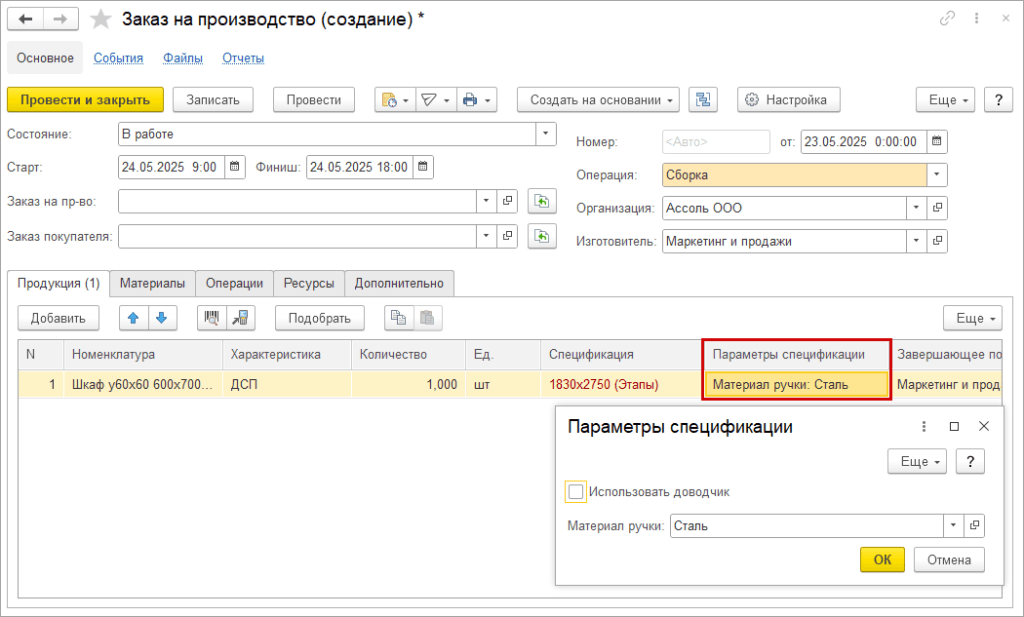
Task: Switch to the Материалы tab
Action: coord(152,283)
